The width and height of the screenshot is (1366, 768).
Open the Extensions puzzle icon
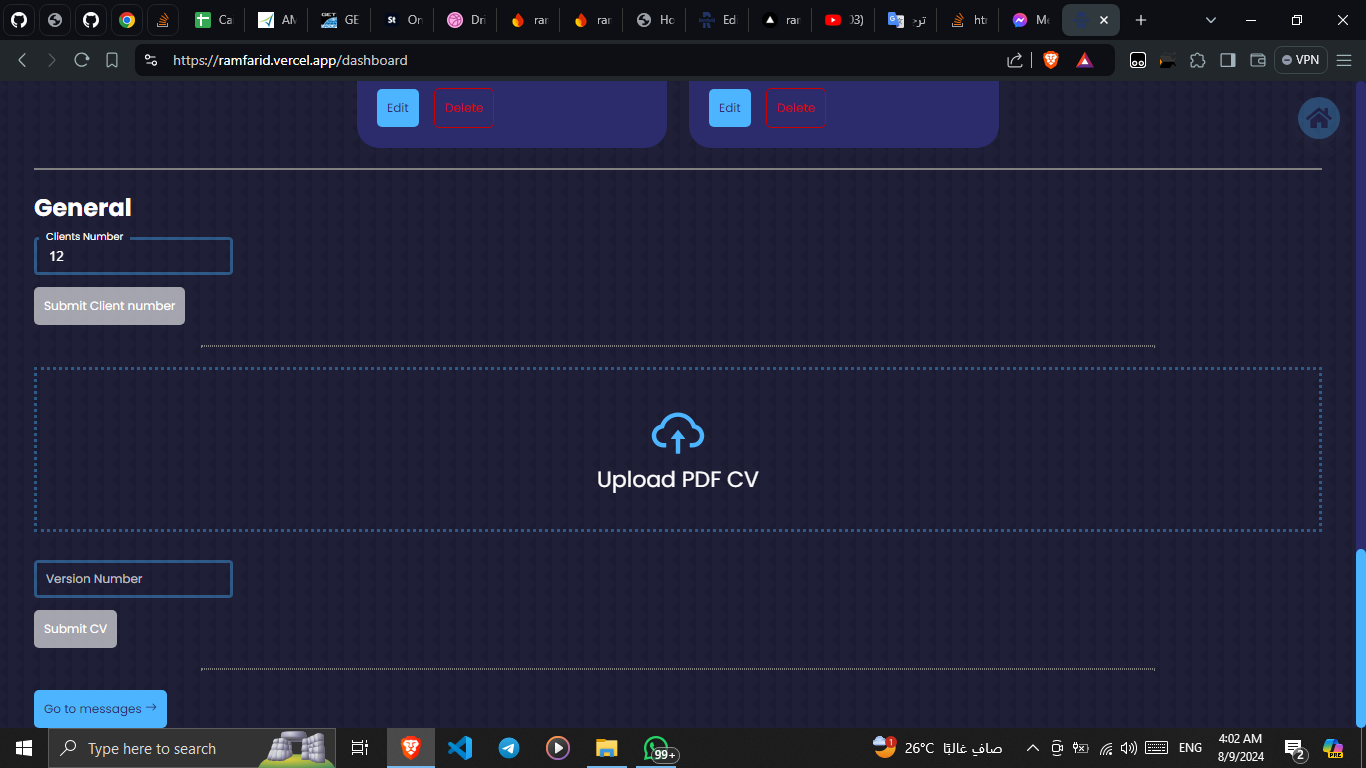1198,60
